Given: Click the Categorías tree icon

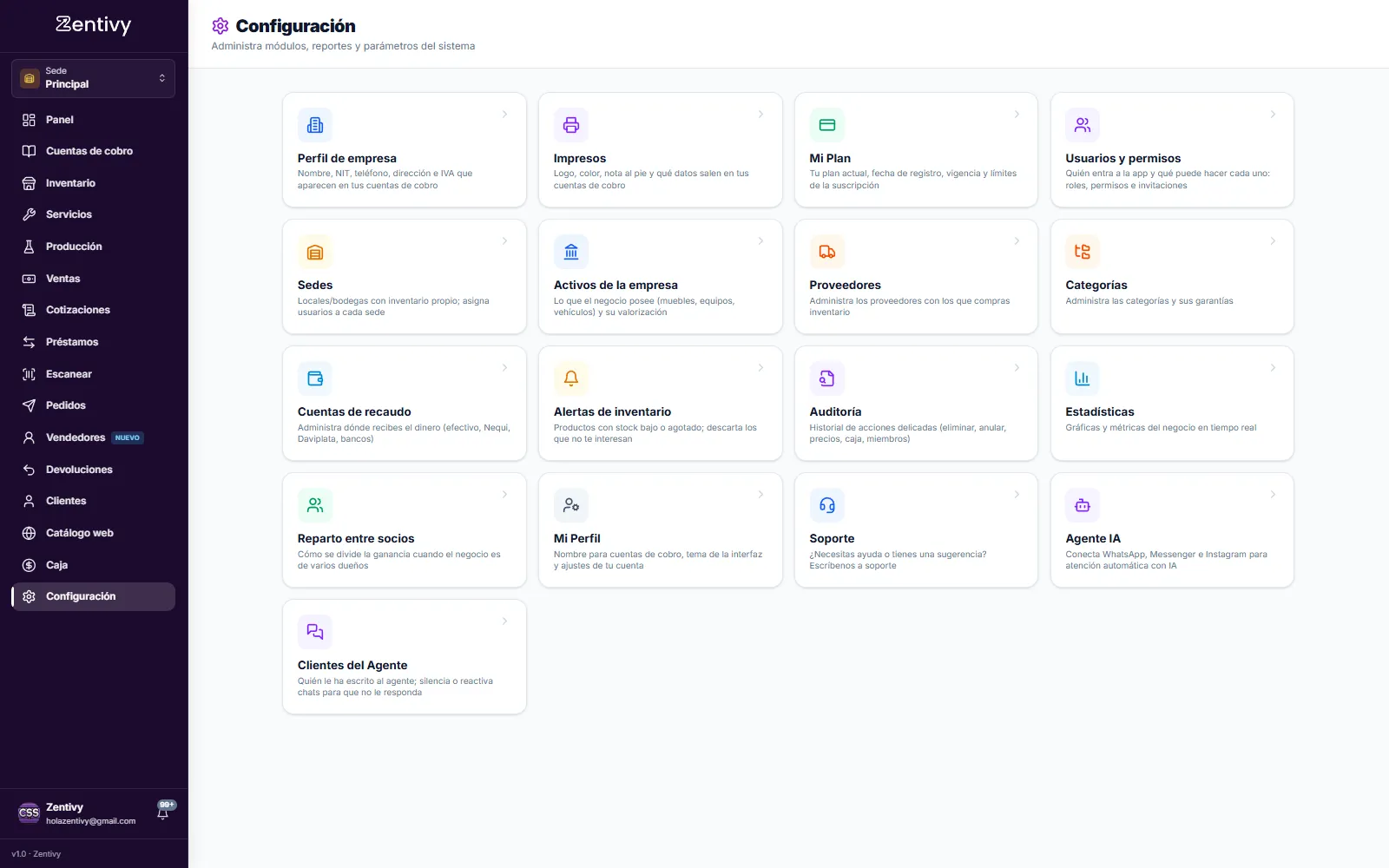Looking at the screenshot, I should pos(1083,252).
